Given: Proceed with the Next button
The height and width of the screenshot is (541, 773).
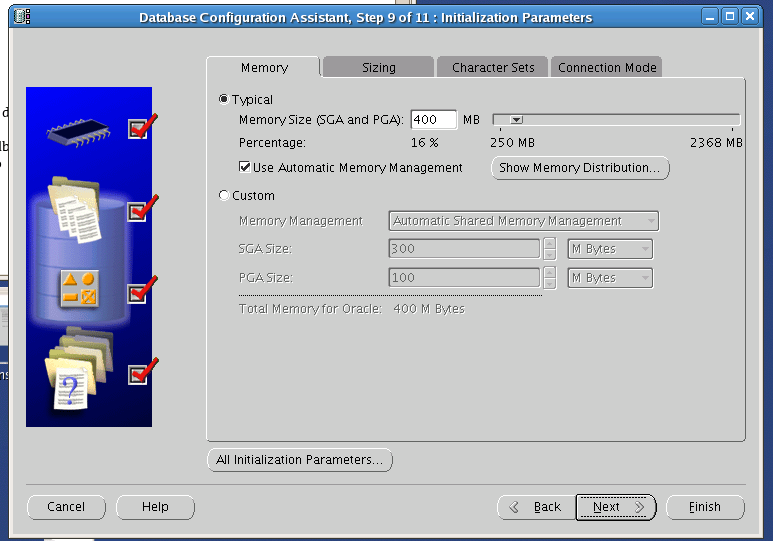Looking at the screenshot, I should pyautogui.click(x=616, y=507).
